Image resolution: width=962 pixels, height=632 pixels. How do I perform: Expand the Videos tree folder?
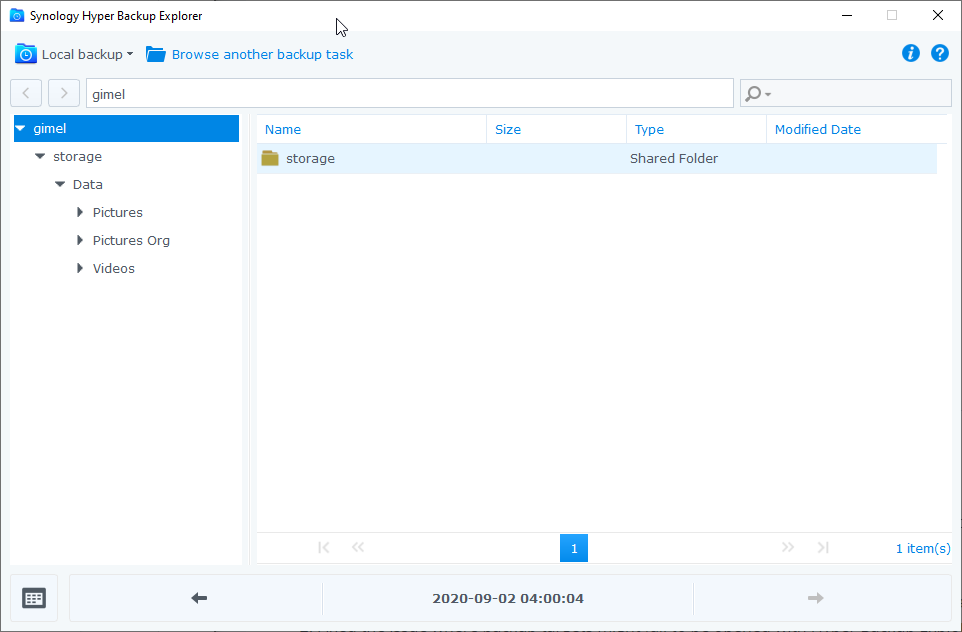coord(80,268)
